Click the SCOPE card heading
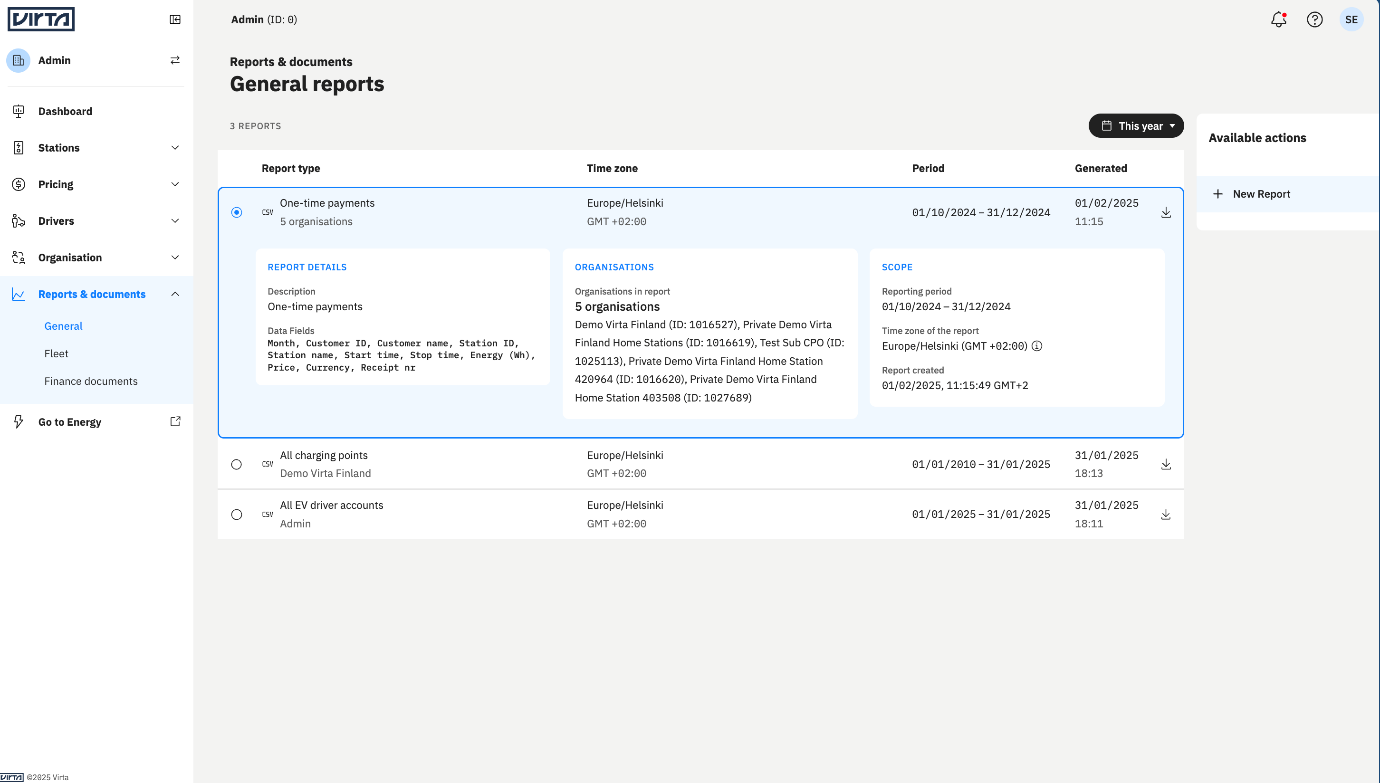The image size is (1380, 783). (897, 267)
